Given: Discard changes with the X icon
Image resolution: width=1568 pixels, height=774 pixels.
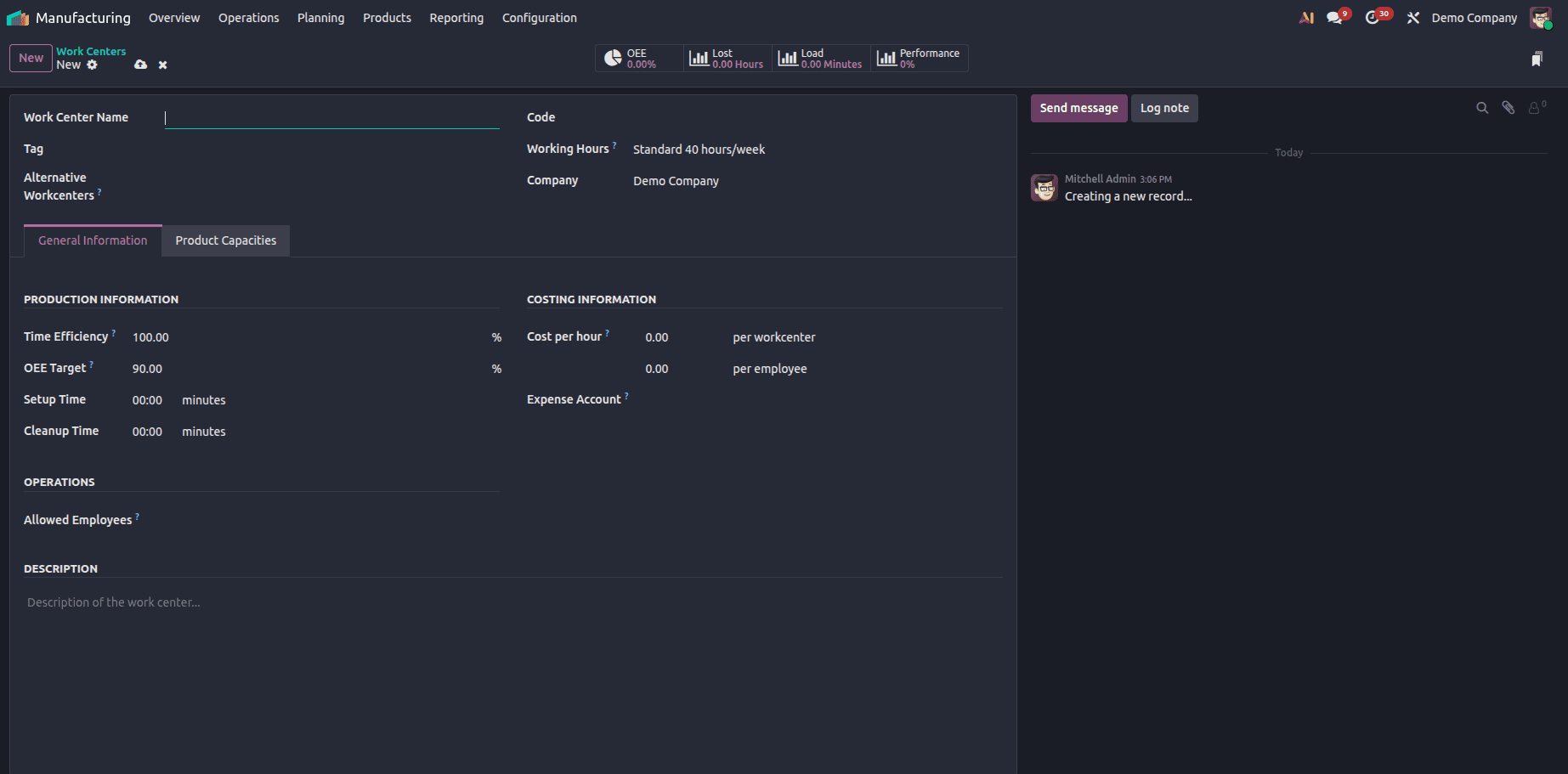Looking at the screenshot, I should pyautogui.click(x=162, y=64).
